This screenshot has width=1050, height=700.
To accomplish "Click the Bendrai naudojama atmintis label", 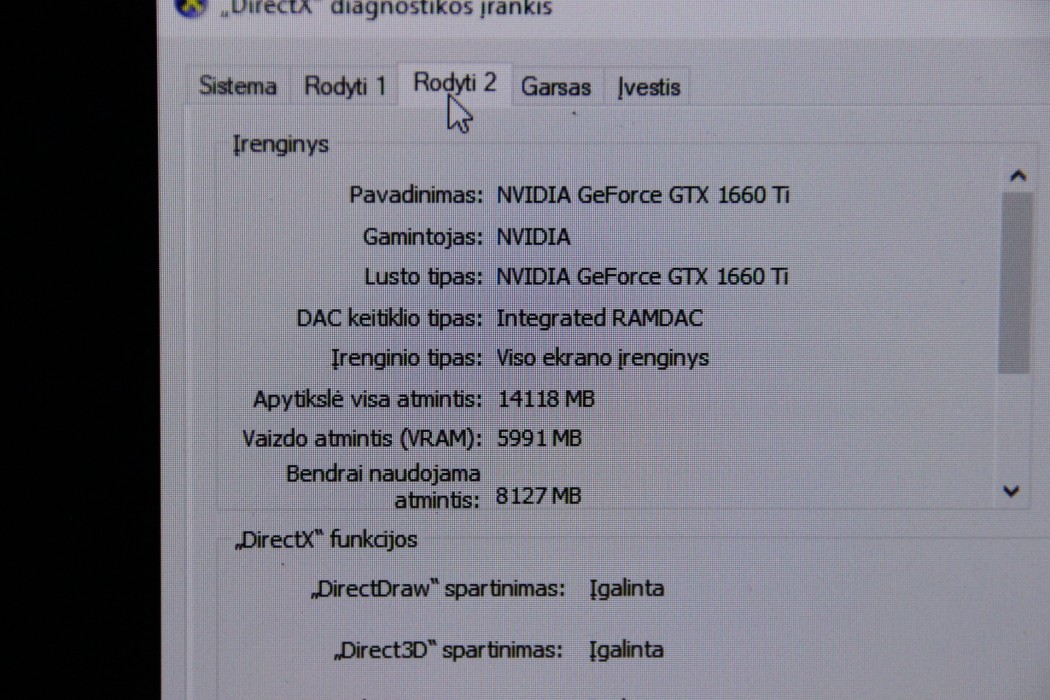I will click(x=383, y=487).
